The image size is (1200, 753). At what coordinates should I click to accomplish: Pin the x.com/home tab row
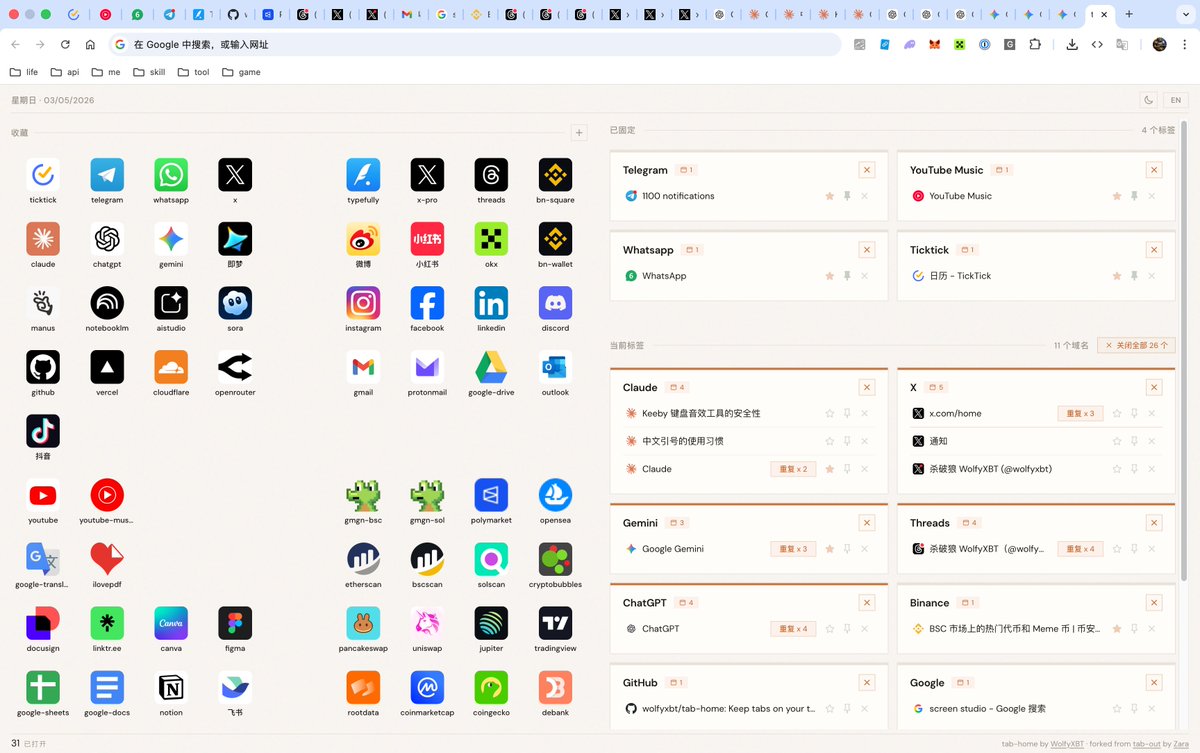point(1134,413)
